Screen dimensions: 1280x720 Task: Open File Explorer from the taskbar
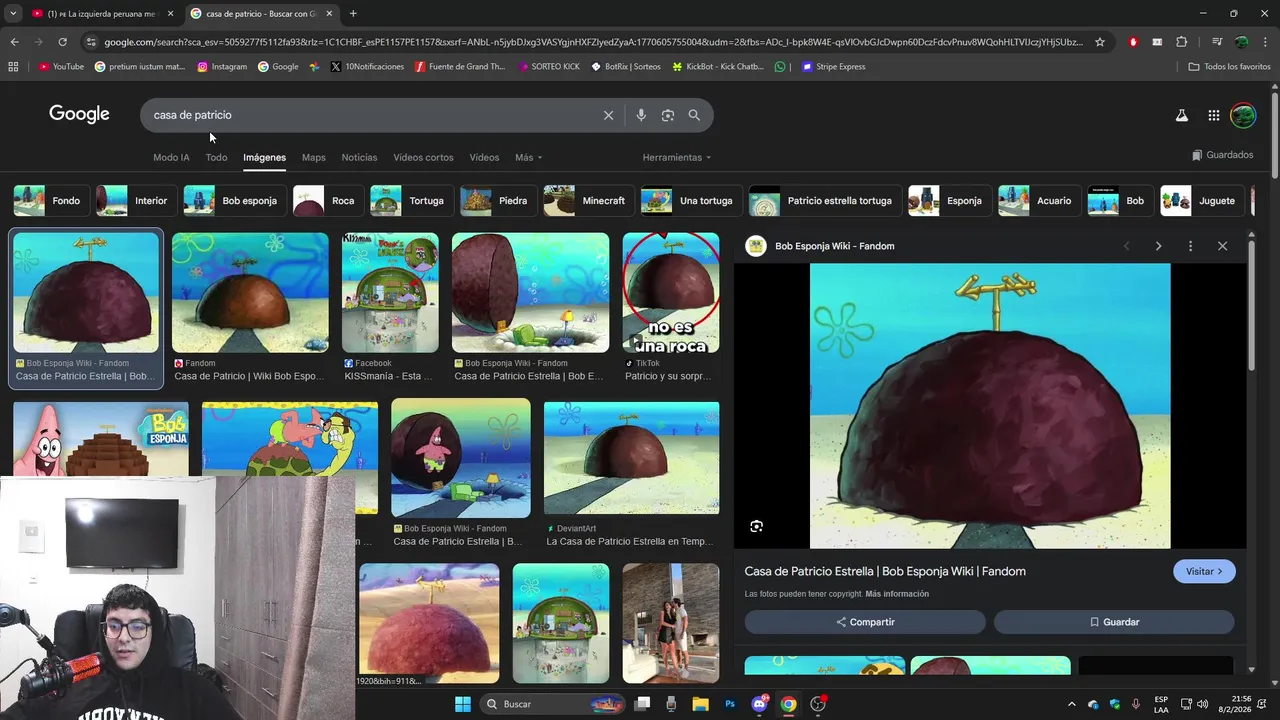pos(700,704)
